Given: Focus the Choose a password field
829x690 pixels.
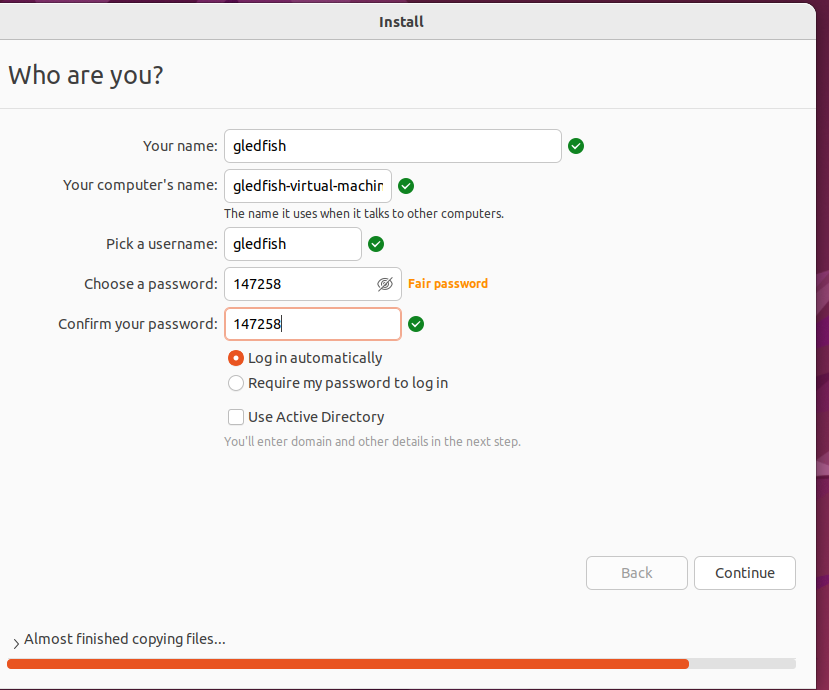Looking at the screenshot, I should pyautogui.click(x=300, y=284).
